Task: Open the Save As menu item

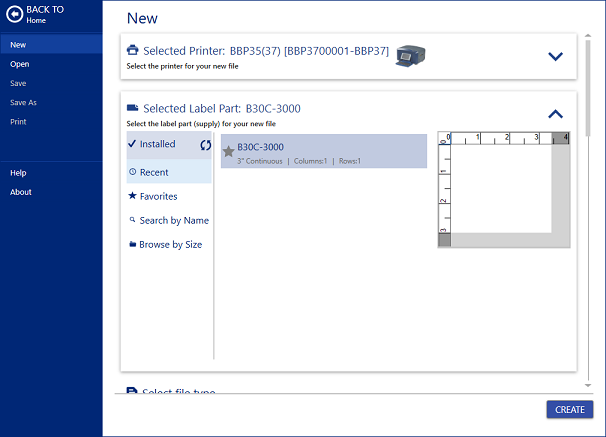Action: pyautogui.click(x=24, y=102)
